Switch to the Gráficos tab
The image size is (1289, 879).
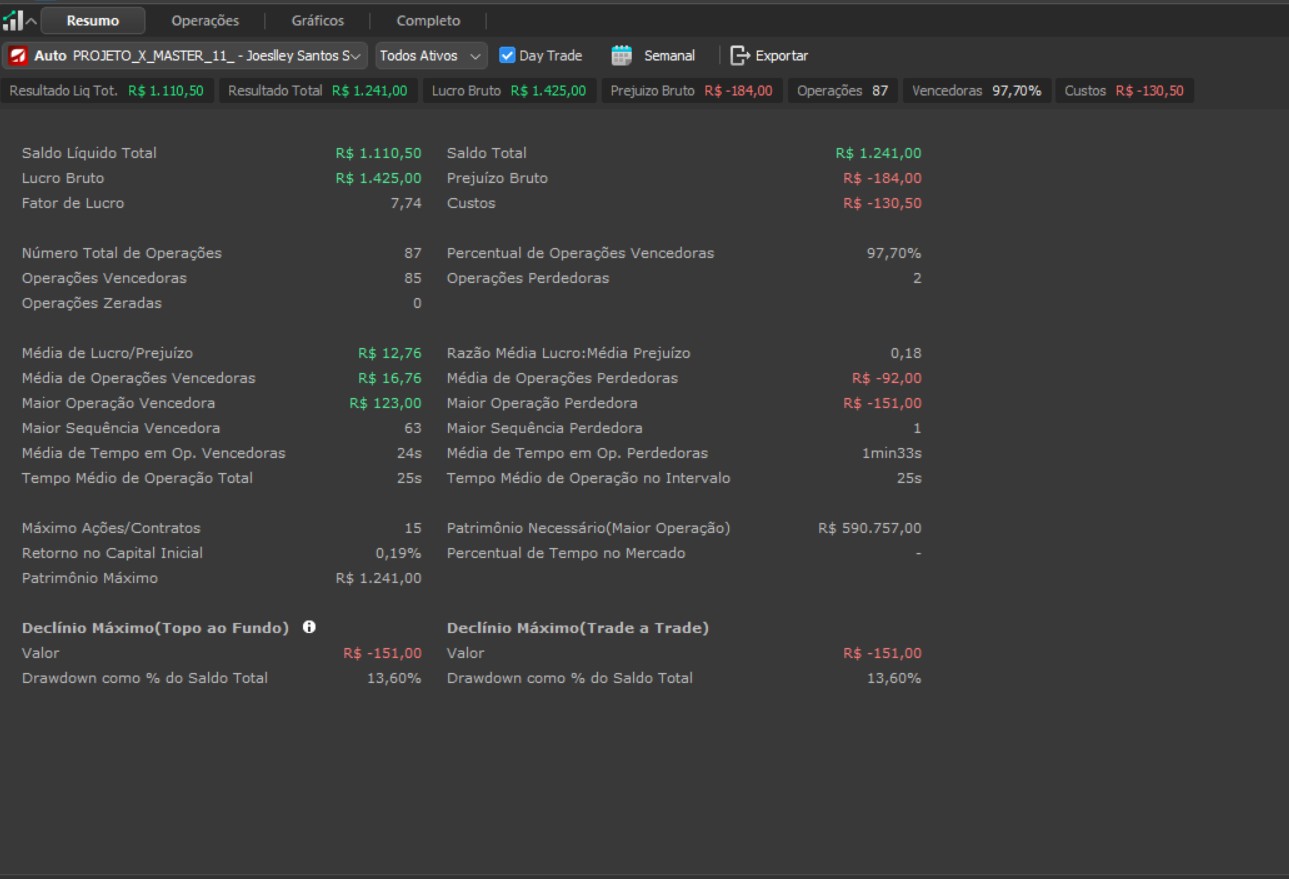pos(318,21)
